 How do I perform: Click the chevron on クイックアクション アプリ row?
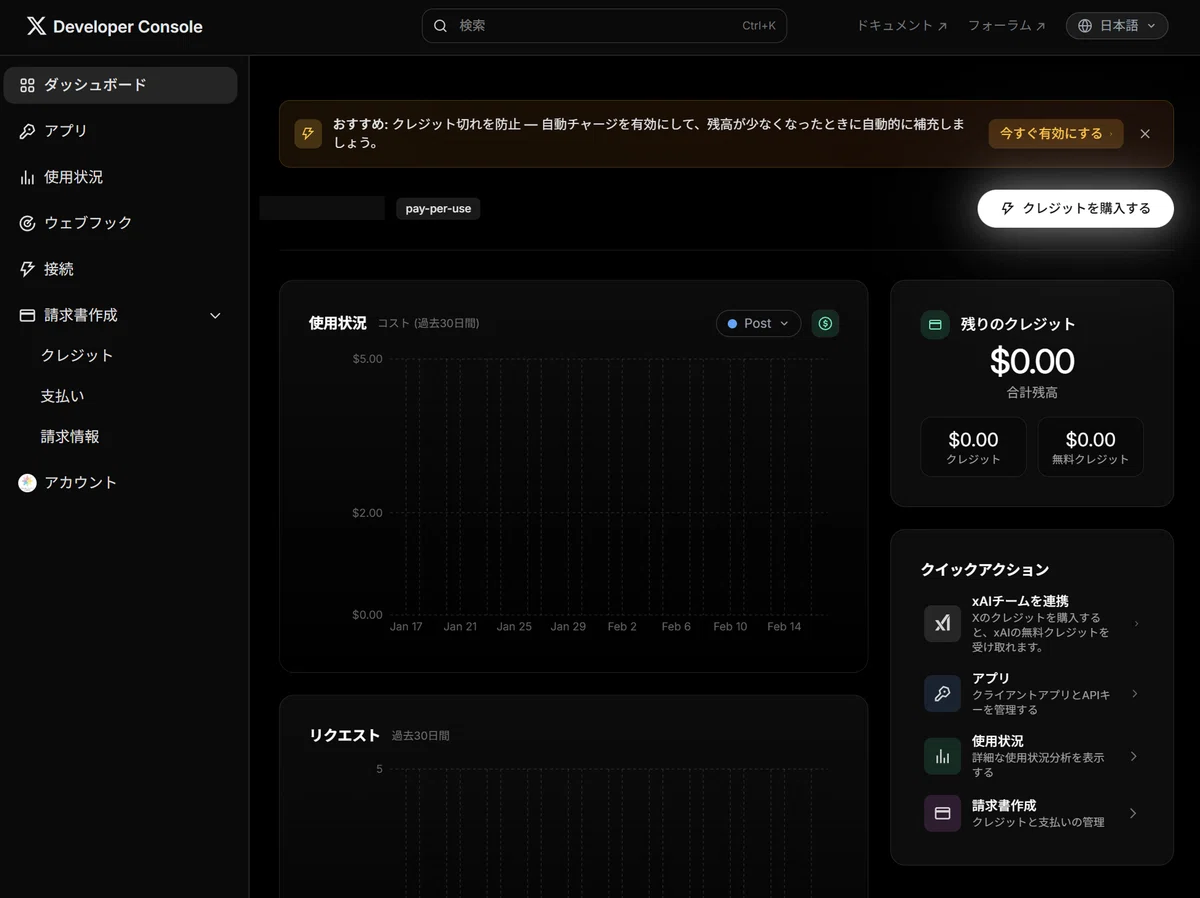pyautogui.click(x=1133, y=694)
